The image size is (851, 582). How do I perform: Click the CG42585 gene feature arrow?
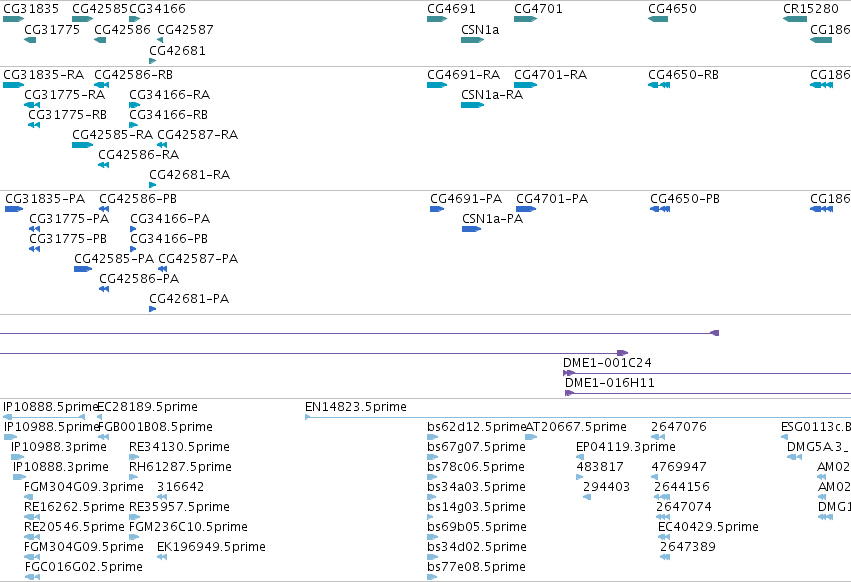pyautogui.click(x=82, y=19)
